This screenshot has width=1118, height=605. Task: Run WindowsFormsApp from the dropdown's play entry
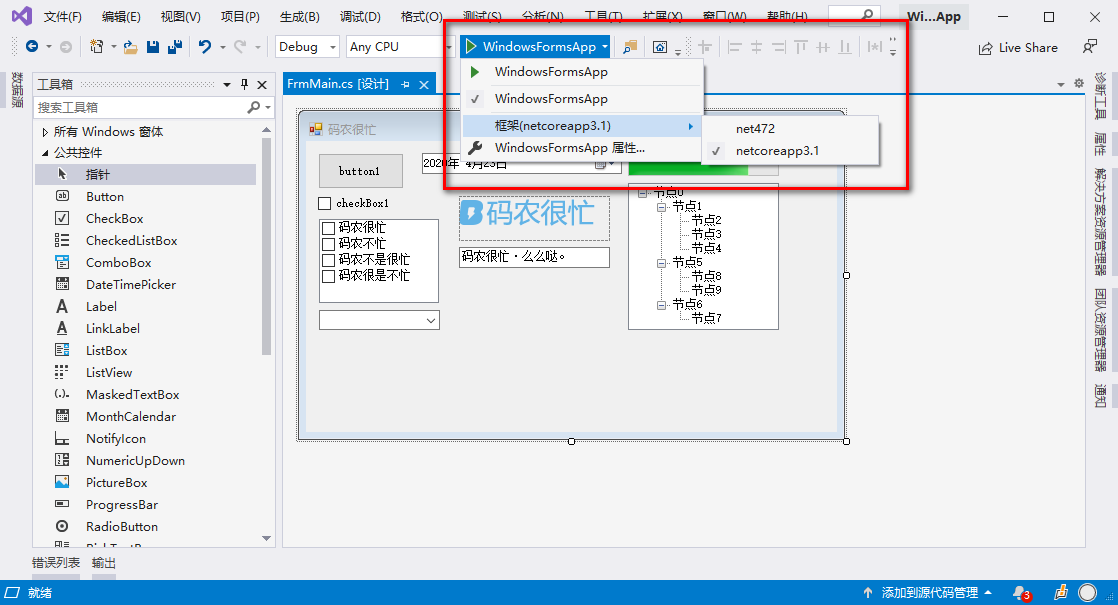pos(583,72)
